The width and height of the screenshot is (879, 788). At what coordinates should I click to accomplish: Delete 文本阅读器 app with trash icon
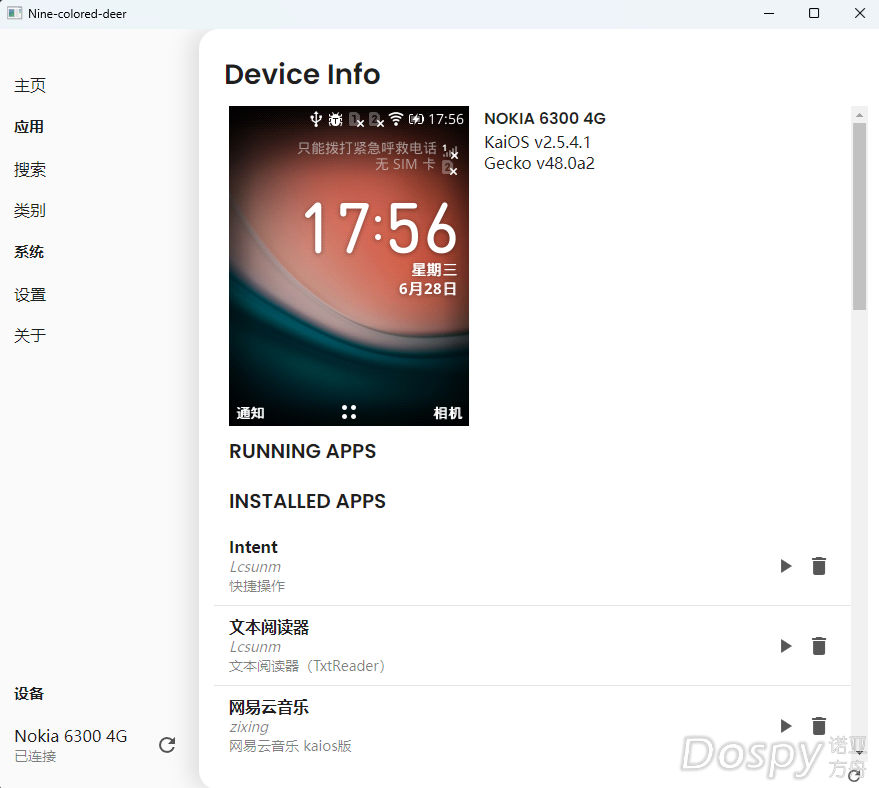[x=819, y=646]
